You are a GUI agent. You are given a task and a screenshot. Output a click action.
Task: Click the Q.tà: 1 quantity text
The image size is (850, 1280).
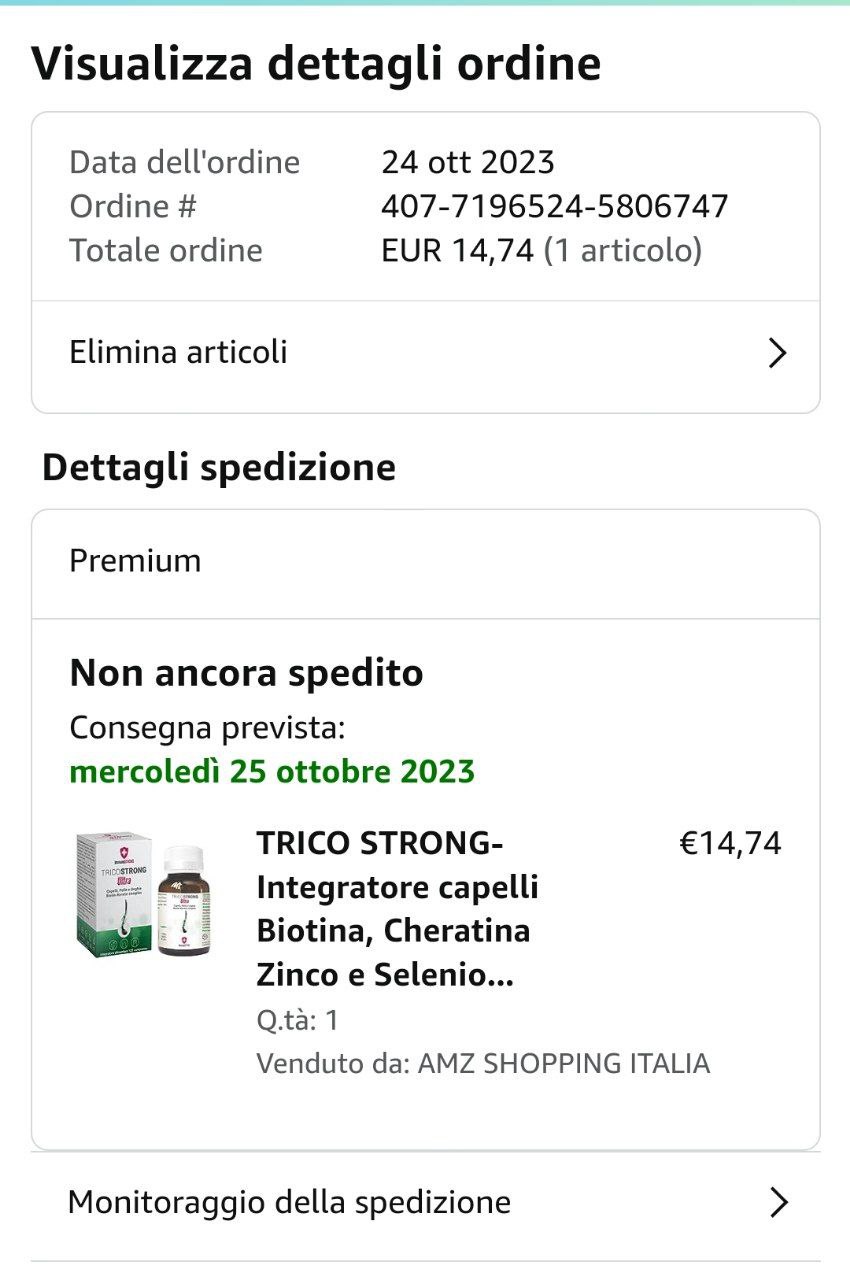(297, 1020)
